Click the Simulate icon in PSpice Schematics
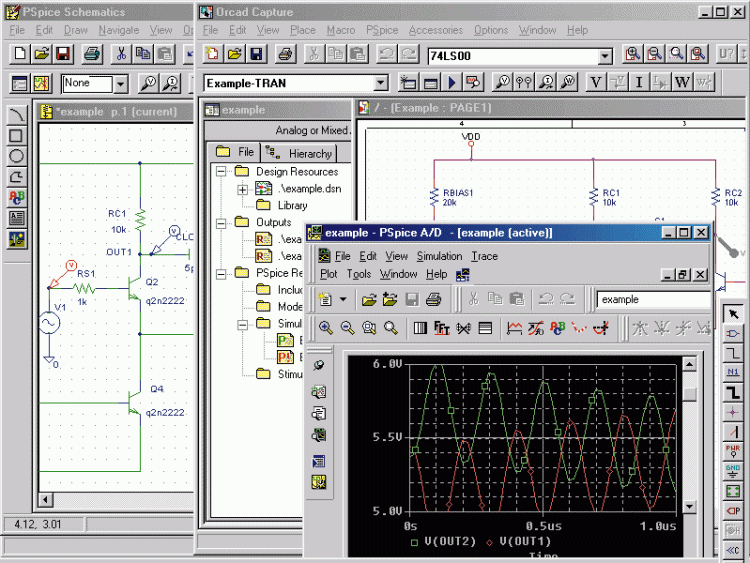Viewport: 750px width, 563px height. pyautogui.click(x=41, y=84)
